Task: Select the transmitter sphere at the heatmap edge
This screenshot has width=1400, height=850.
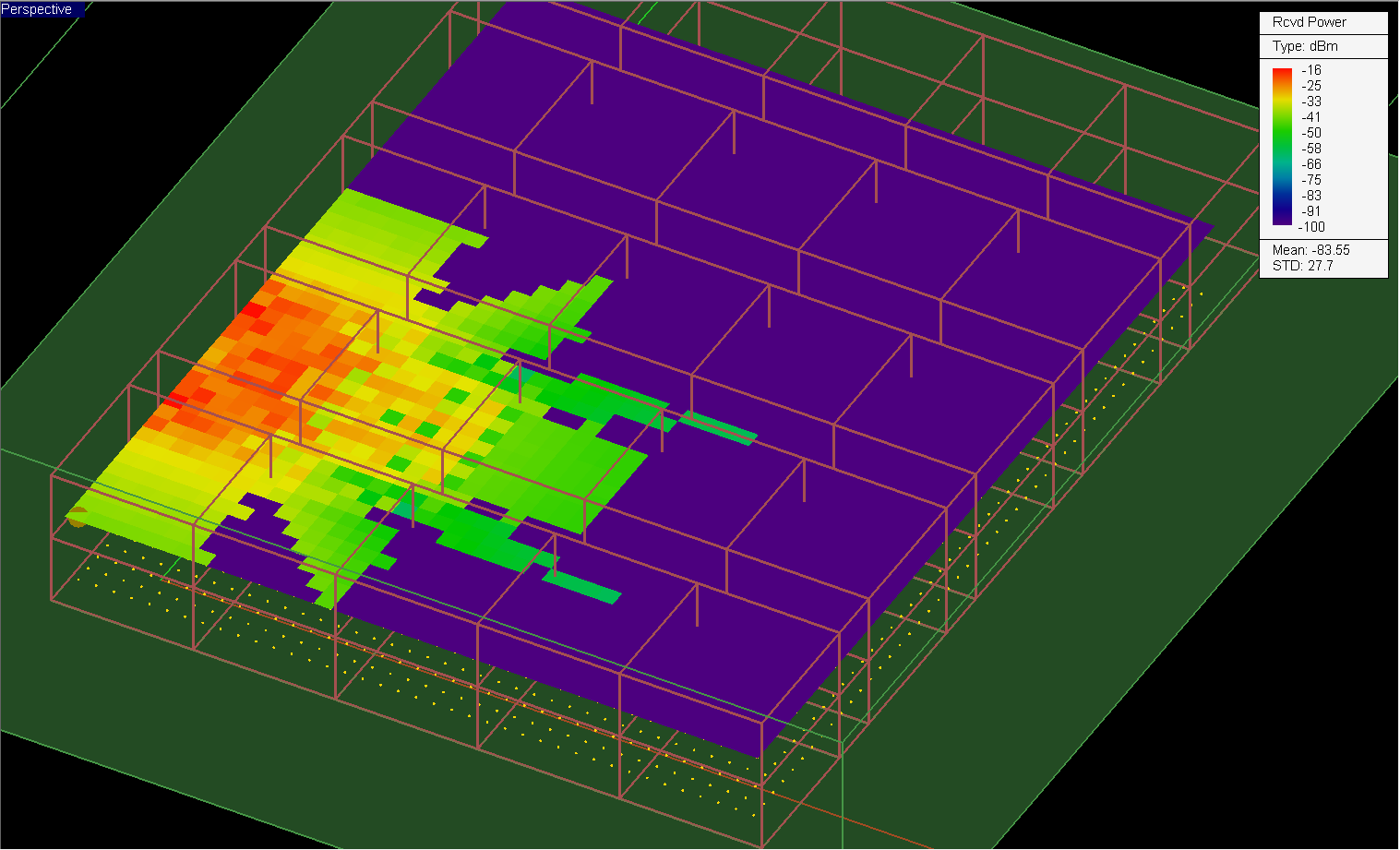Action: point(77,517)
